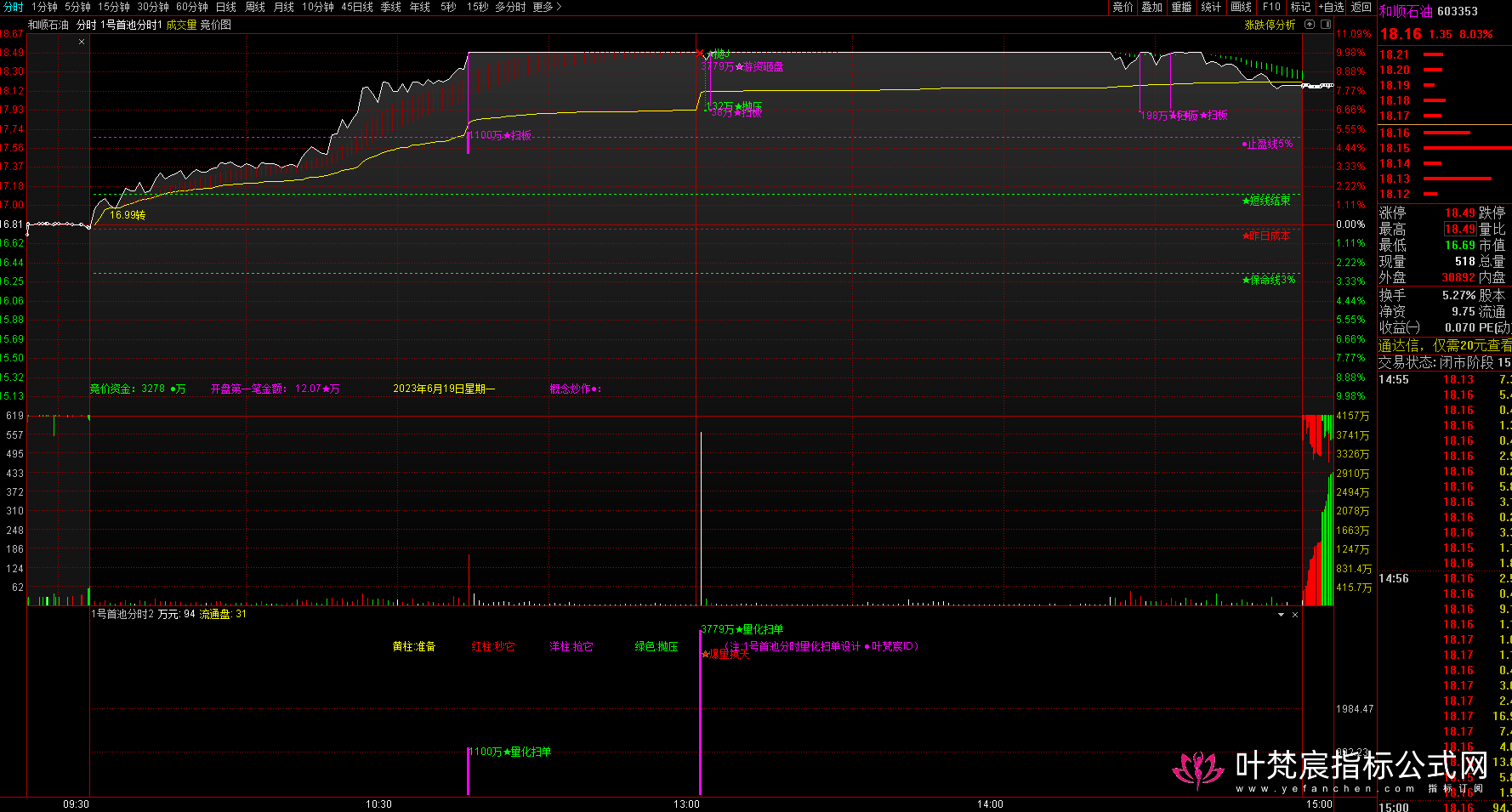
Task: Click the 14:56 tick list timestamp
Action: (1394, 578)
